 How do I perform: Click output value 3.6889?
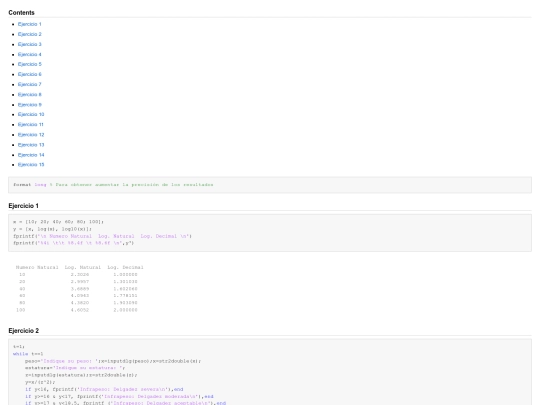(x=80, y=289)
